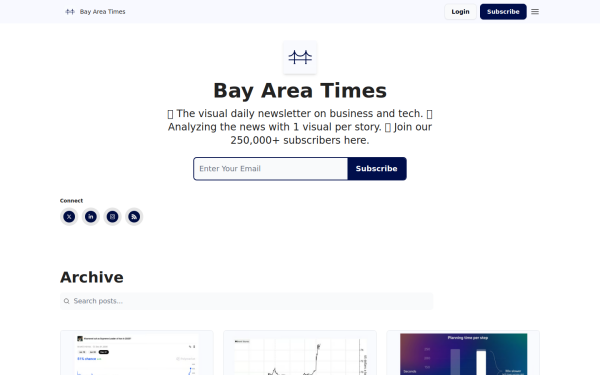Click the Connect label
Image resolution: width=600 pixels, height=375 pixels.
71,201
